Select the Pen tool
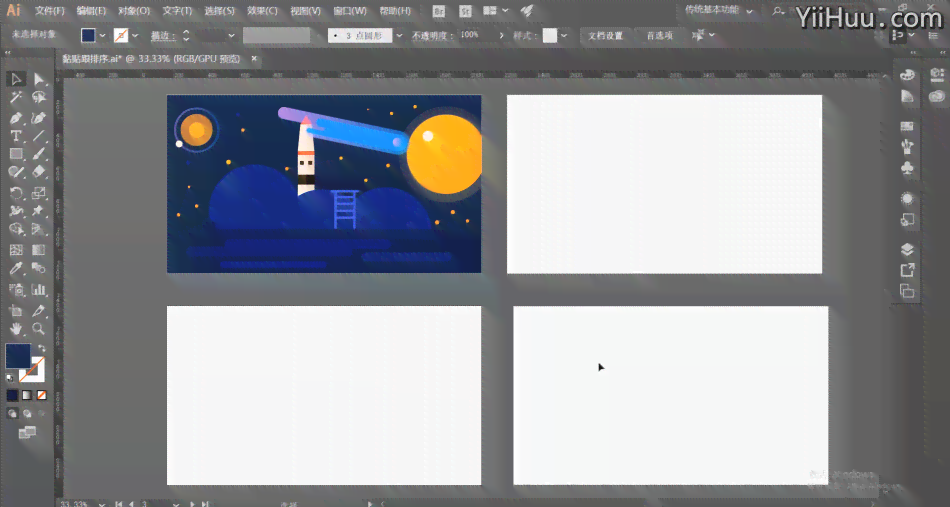This screenshot has height=507, width=950. click(16, 118)
